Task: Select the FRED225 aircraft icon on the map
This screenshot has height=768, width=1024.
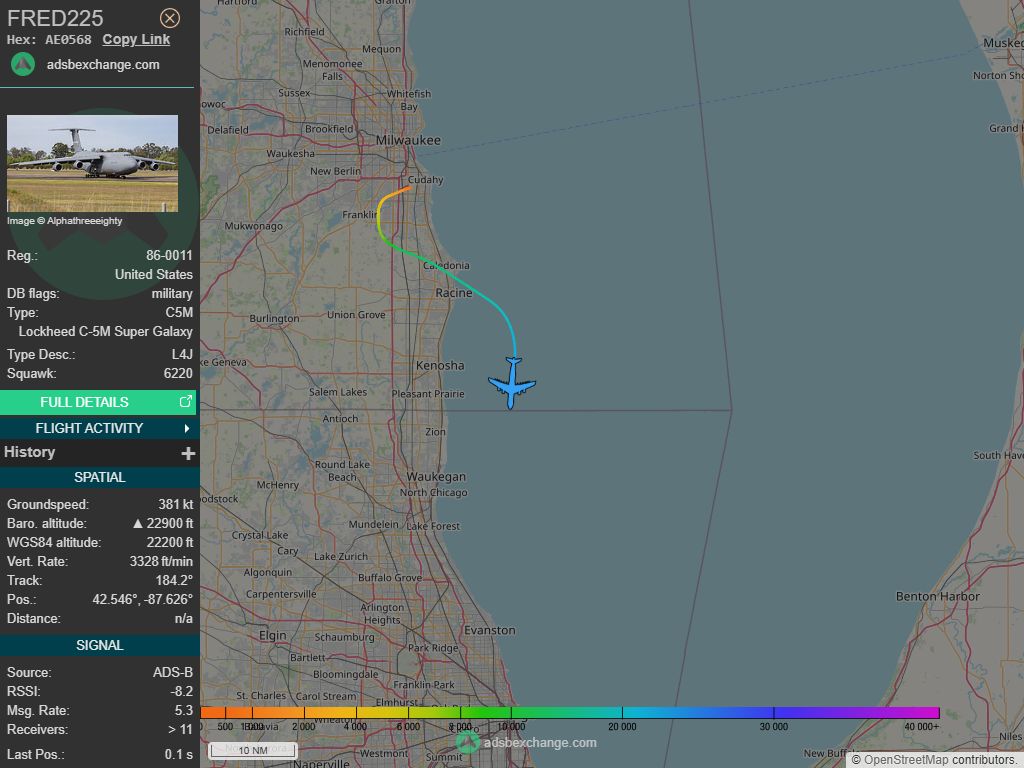Action: pos(511,384)
